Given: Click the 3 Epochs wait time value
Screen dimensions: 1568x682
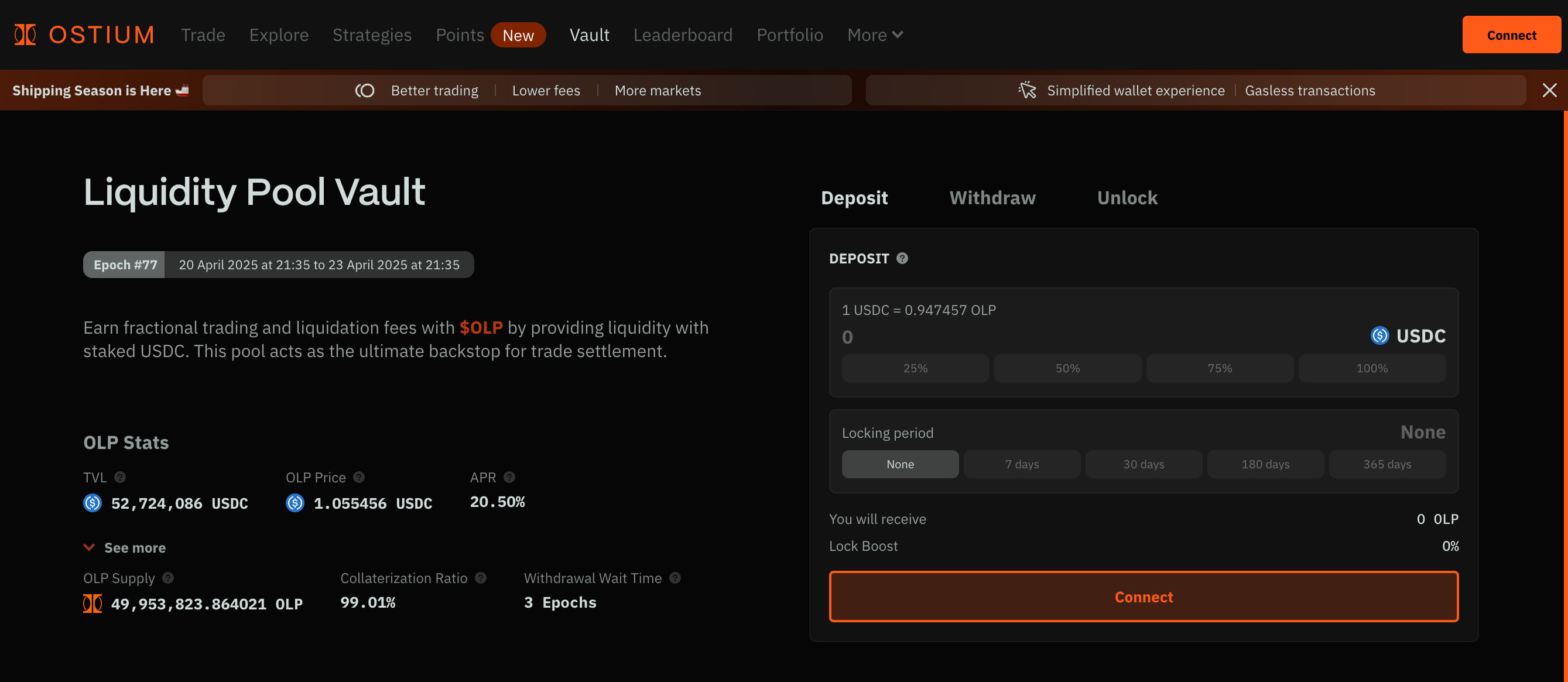Looking at the screenshot, I should (560, 602).
